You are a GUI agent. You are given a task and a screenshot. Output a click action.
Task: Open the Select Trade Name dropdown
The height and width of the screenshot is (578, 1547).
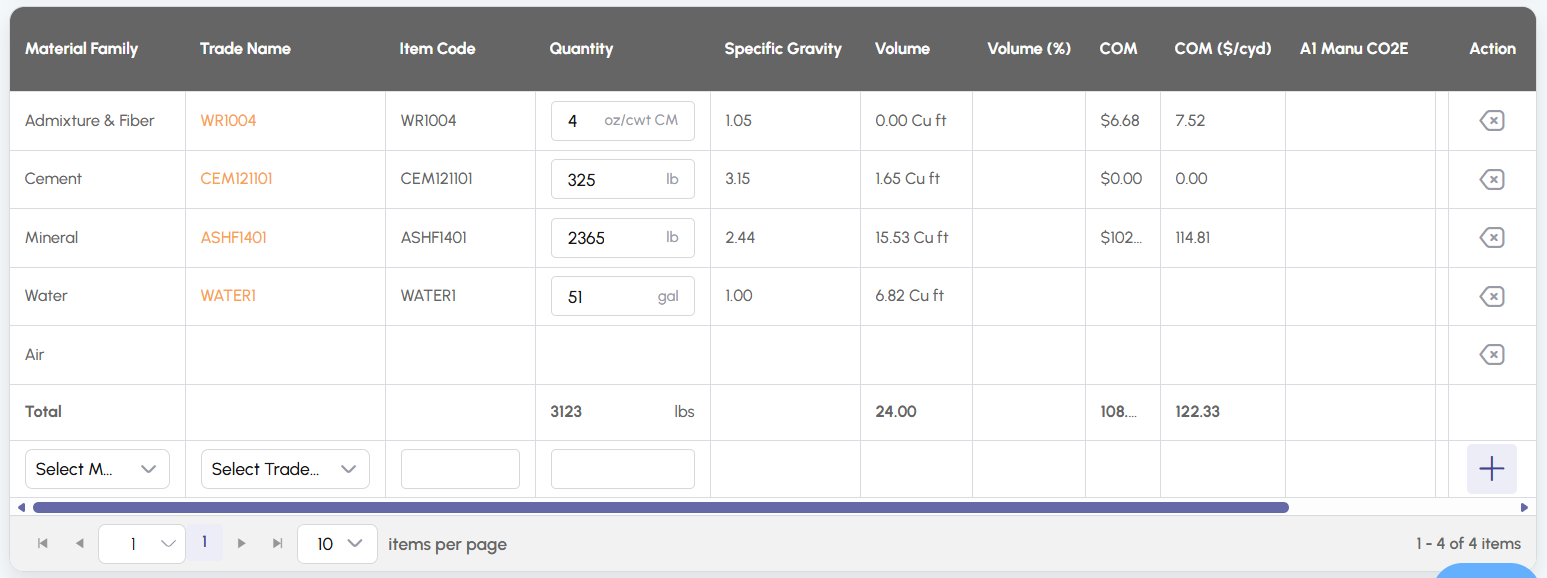point(285,469)
